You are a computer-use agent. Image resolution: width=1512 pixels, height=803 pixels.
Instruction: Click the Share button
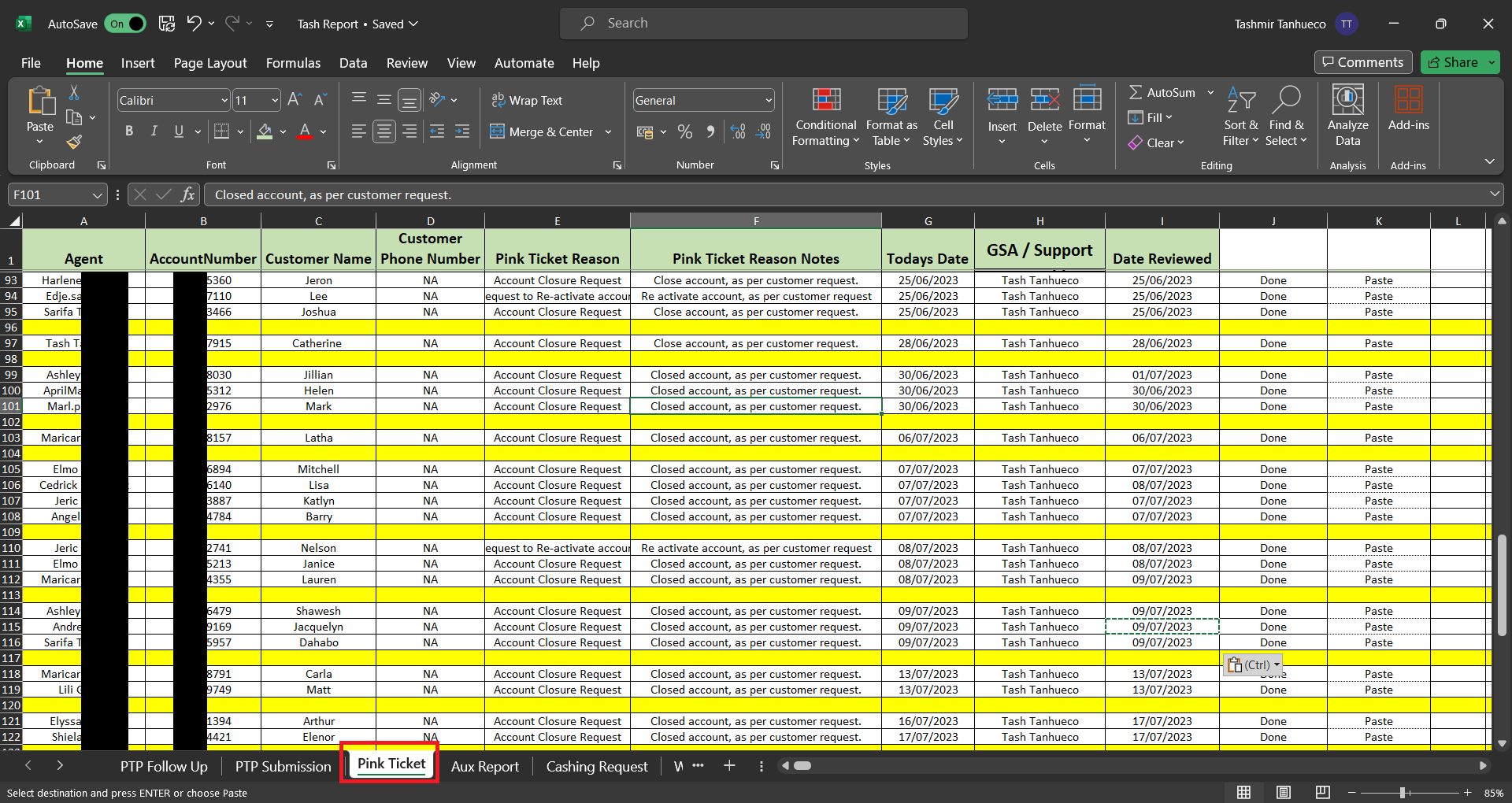coord(1453,62)
